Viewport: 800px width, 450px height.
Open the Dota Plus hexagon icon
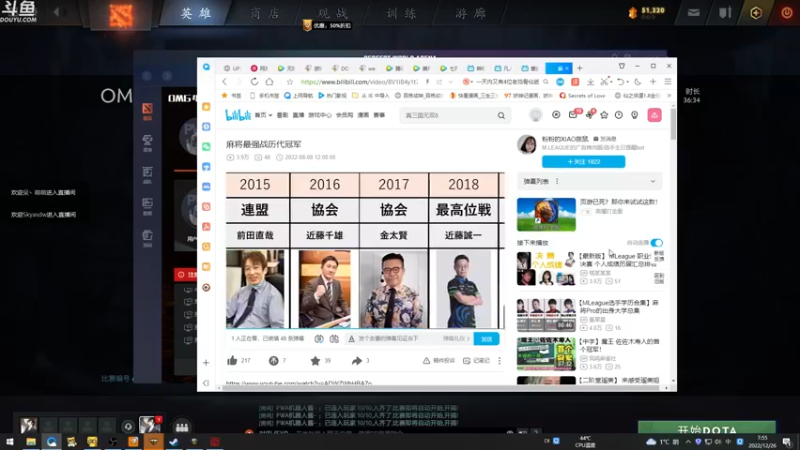pos(756,13)
